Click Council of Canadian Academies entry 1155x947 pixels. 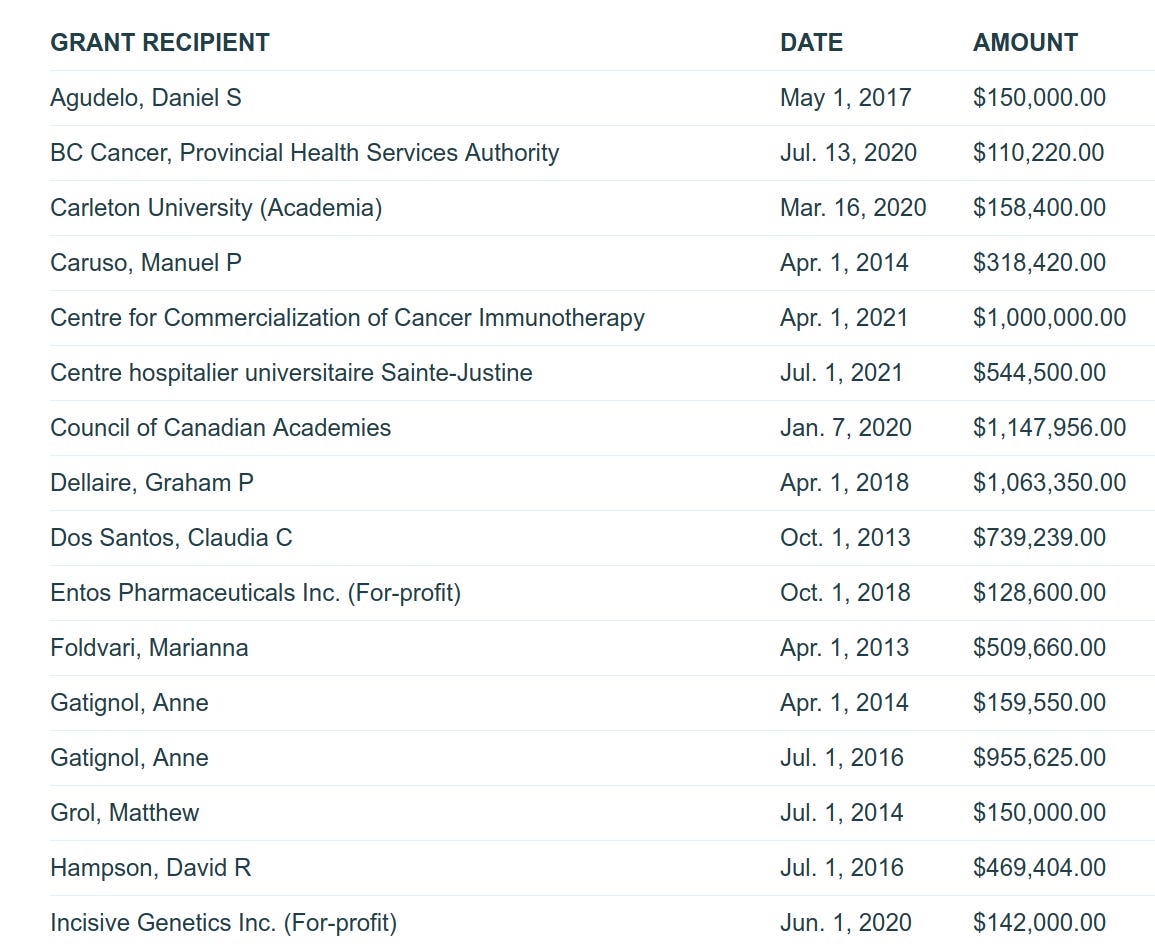click(x=220, y=428)
